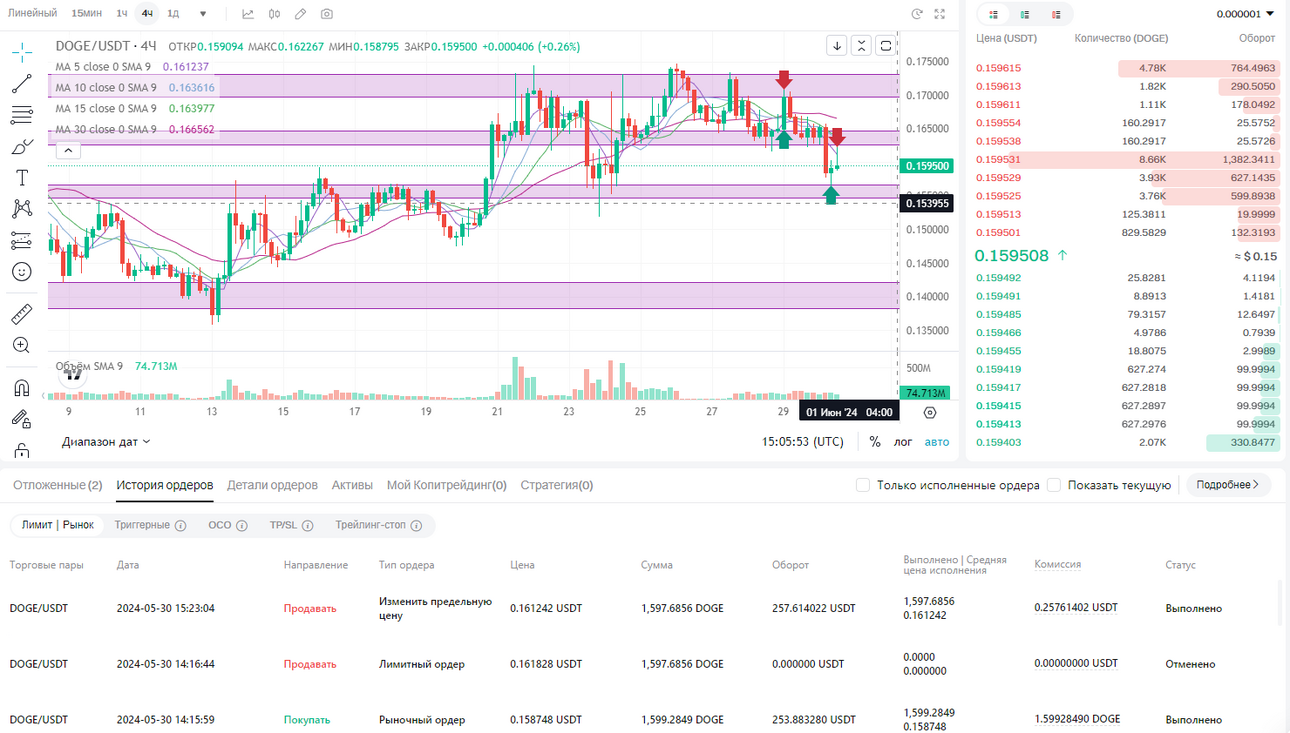Image resolution: width=1290 pixels, height=733 pixels.
Task: Open the info icon next to OCO
Action: [242, 525]
